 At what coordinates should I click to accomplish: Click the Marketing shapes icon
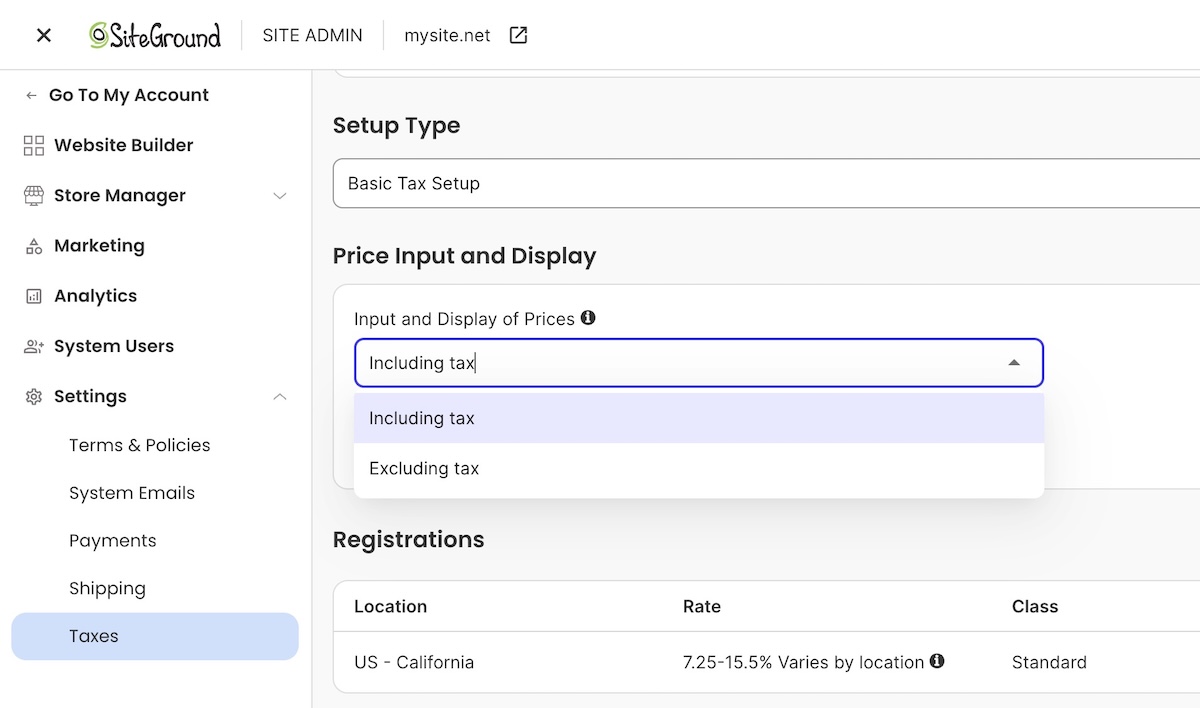[34, 246]
